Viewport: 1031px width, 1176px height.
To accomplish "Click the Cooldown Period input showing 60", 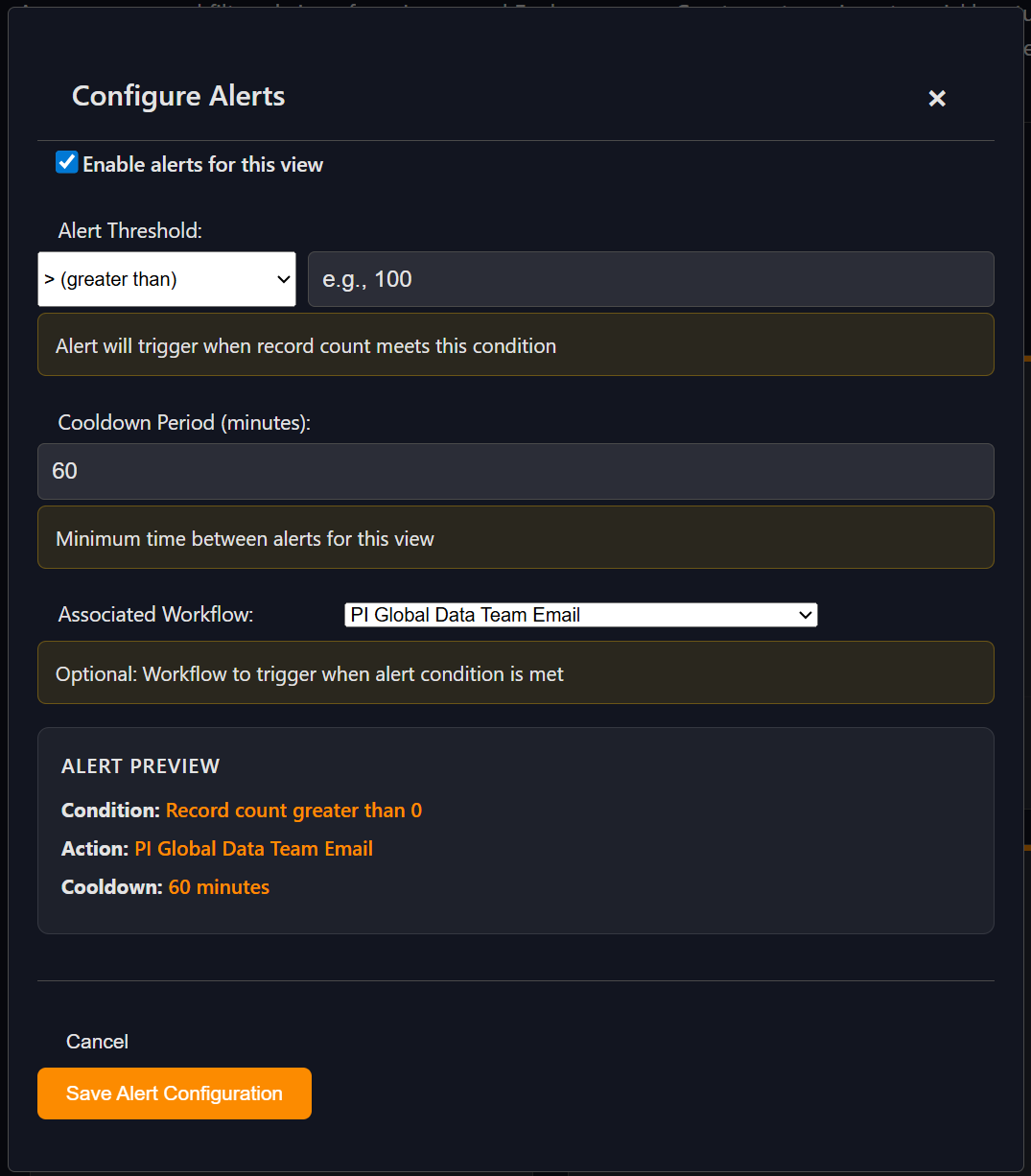I will click(x=515, y=471).
